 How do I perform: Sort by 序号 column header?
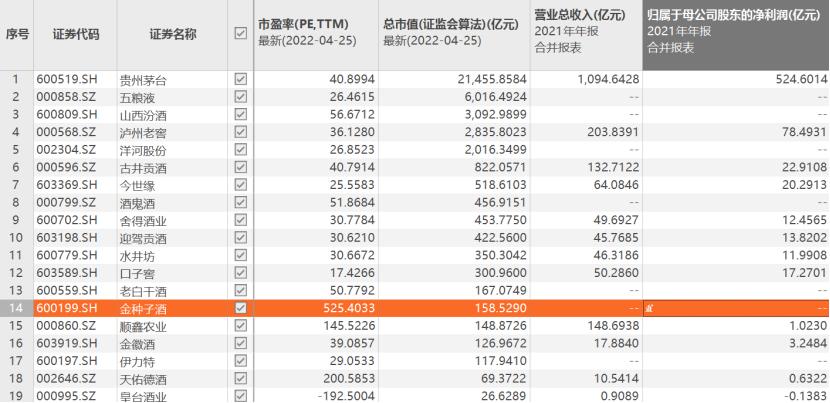pos(17,35)
